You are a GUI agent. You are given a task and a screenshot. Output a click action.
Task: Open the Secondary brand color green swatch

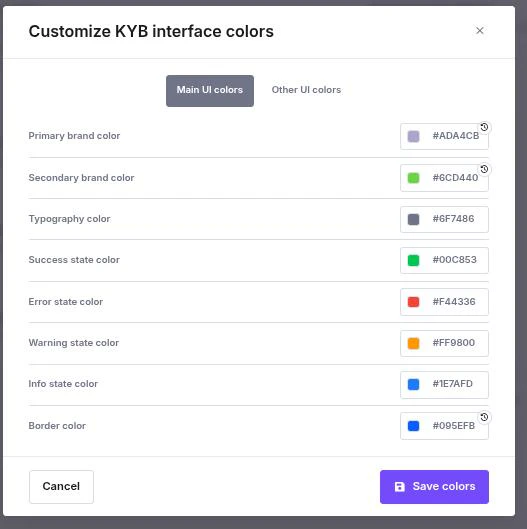[x=413, y=178]
